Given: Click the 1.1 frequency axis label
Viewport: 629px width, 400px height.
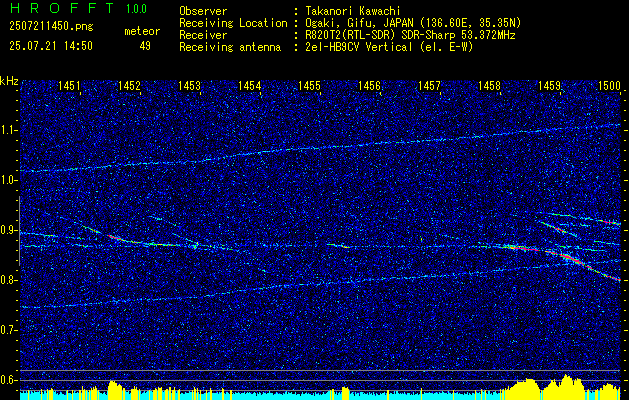Looking at the screenshot, I should coord(8,130).
